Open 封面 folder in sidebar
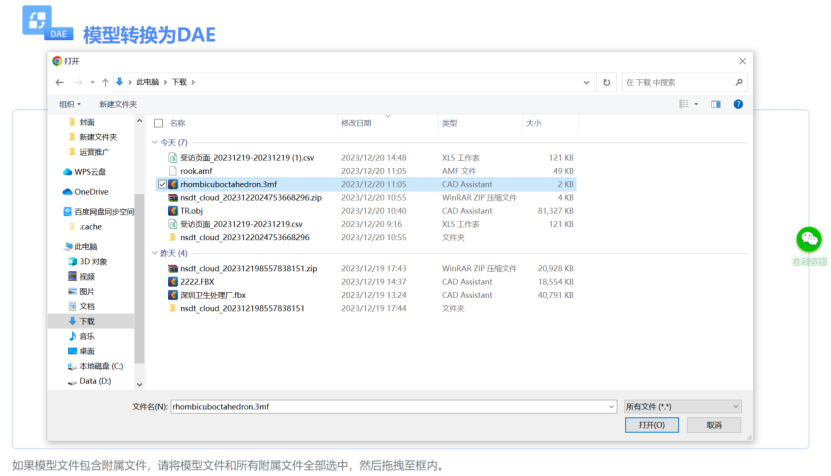Image resolution: width=831 pixels, height=476 pixels. pyautogui.click(x=87, y=122)
